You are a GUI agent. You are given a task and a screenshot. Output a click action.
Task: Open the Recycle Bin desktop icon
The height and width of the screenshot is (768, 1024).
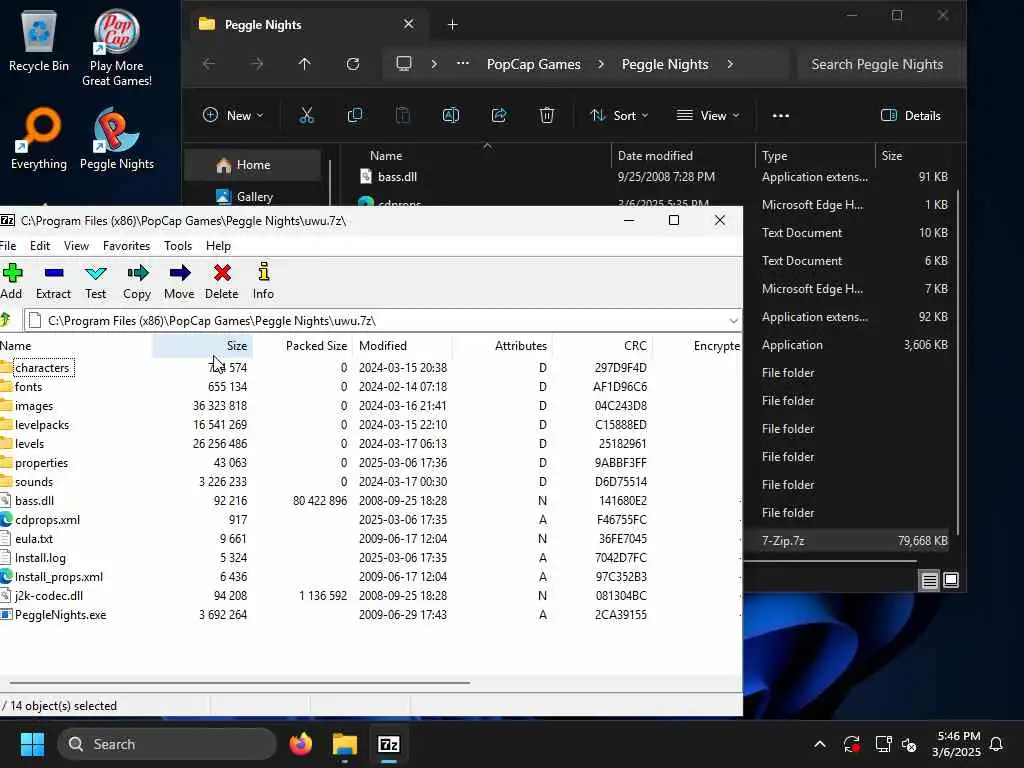tap(39, 39)
